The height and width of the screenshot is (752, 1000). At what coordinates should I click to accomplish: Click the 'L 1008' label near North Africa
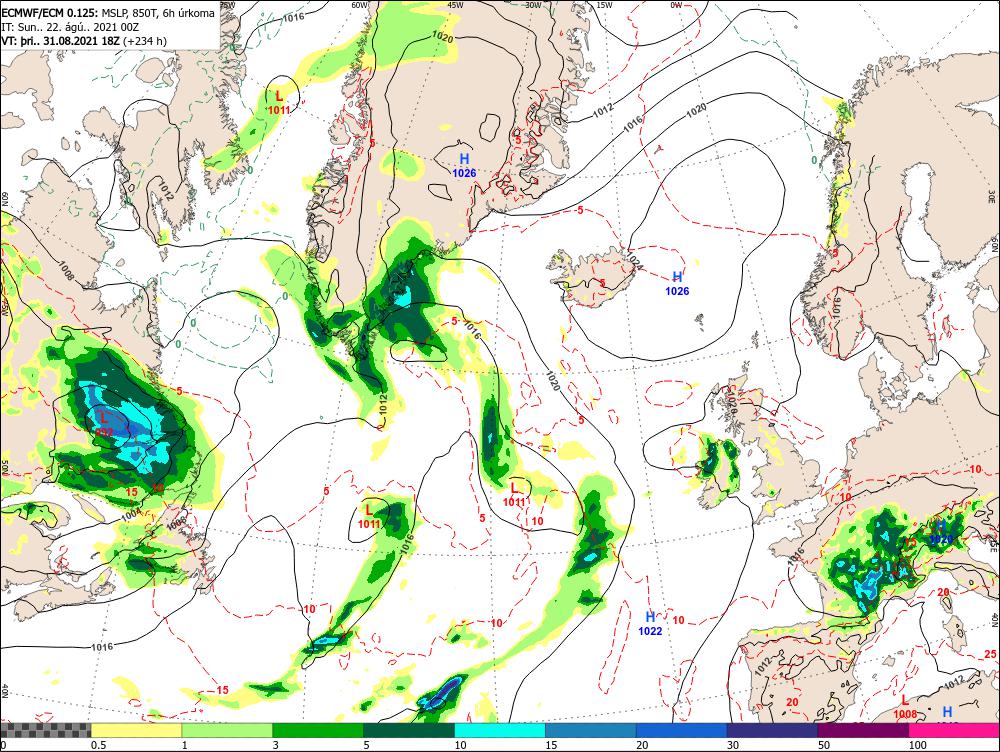[905, 708]
